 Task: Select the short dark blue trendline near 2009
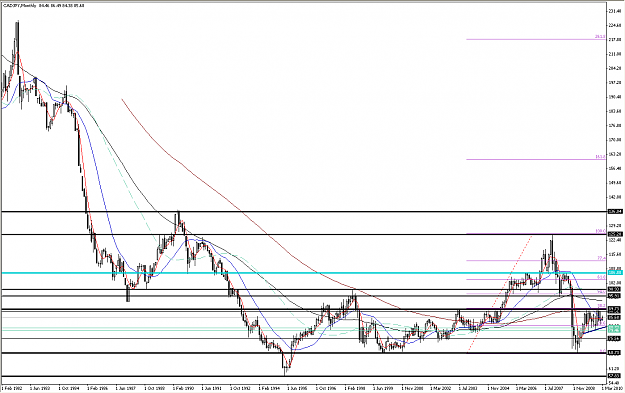[x=594, y=331]
